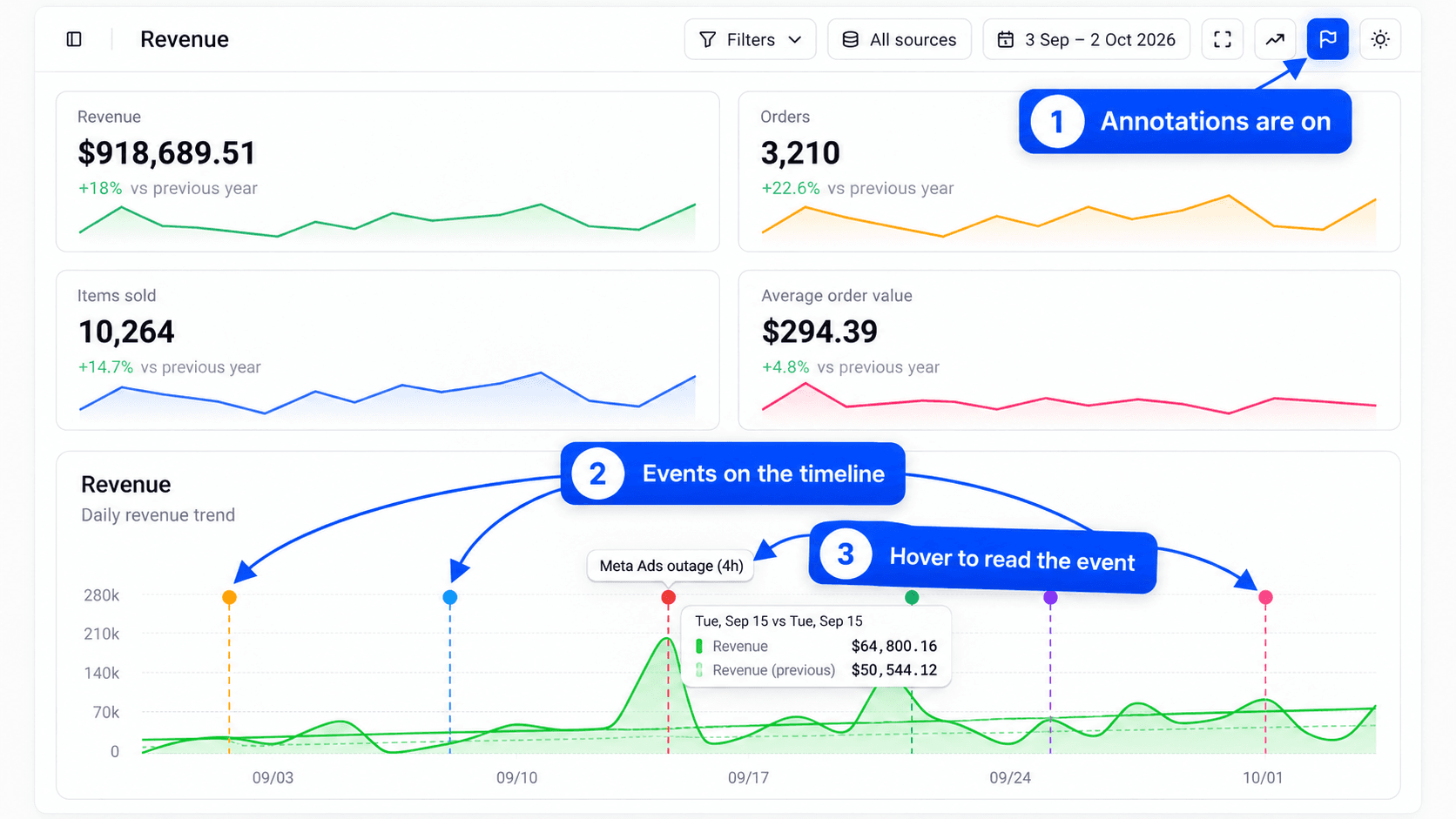Toggle the trend line icon button
This screenshot has height=819, width=1456.
click(1275, 39)
